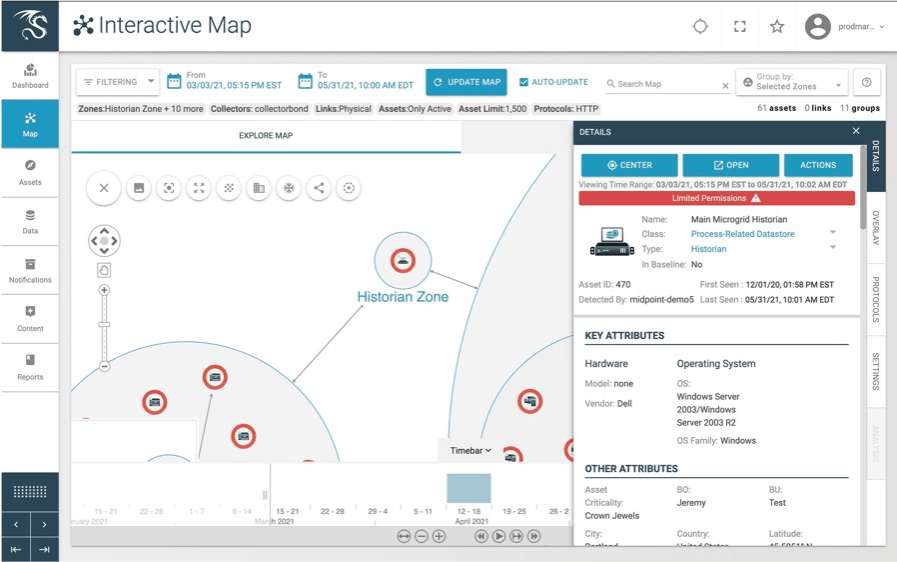Screen dimensions: 897x562
Task: Select the SETTINGS vertical tab
Action: click(875, 371)
